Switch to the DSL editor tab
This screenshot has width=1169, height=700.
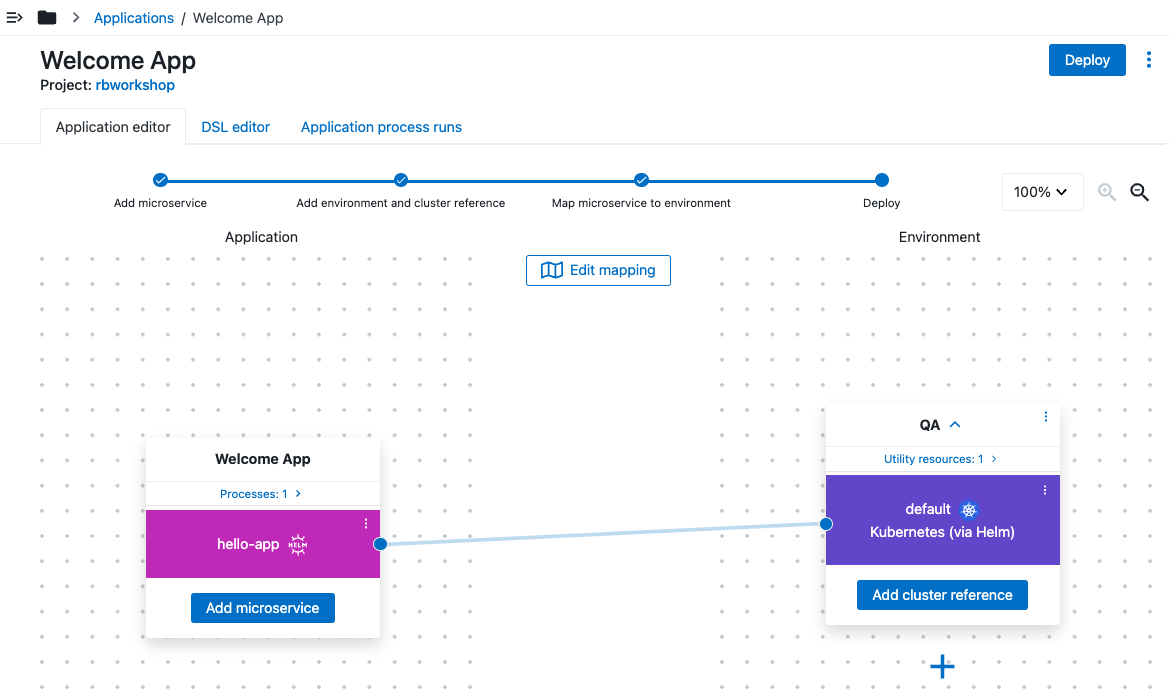click(x=236, y=127)
